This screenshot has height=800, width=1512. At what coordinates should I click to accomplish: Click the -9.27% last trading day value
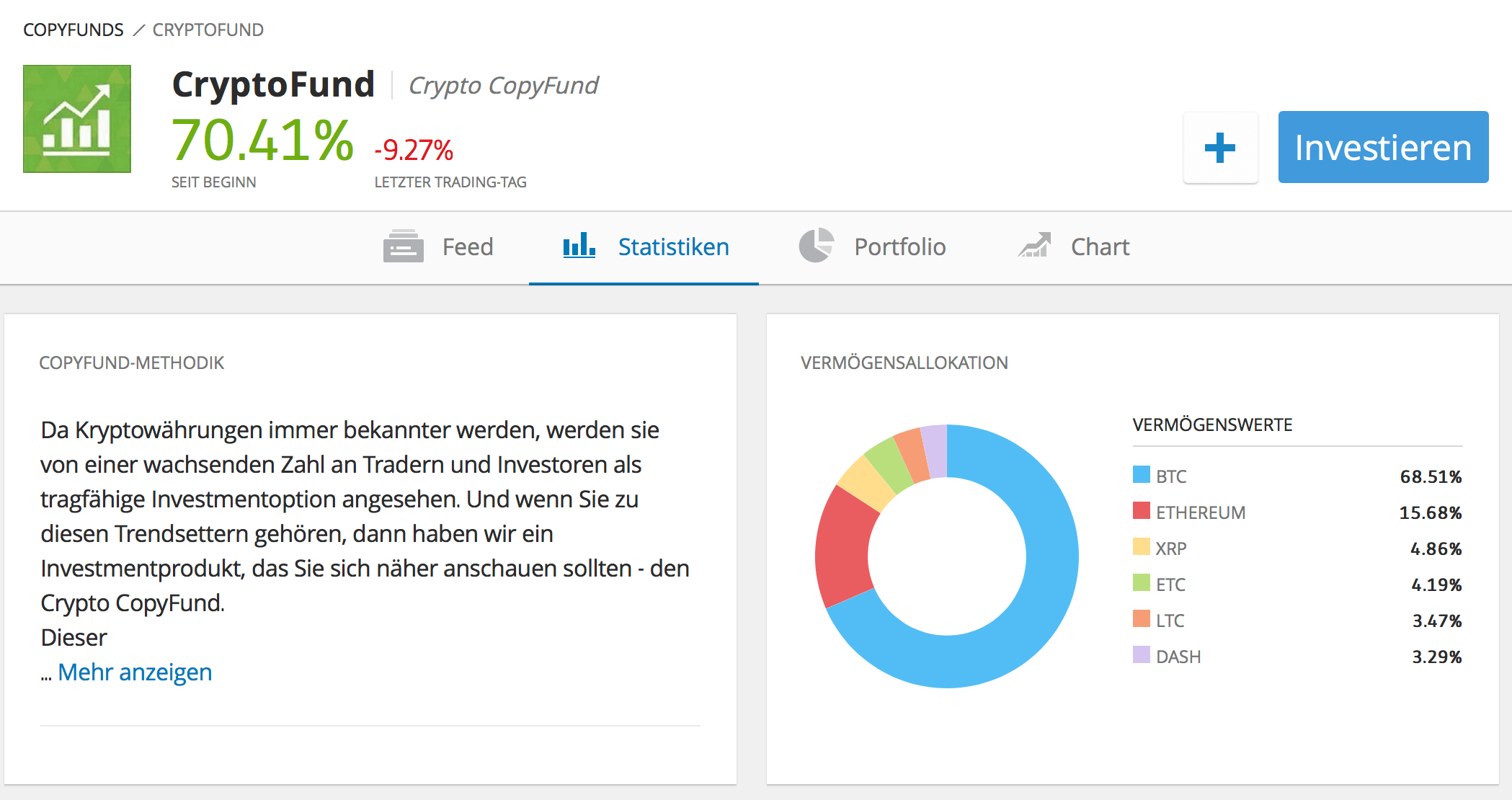[x=414, y=150]
